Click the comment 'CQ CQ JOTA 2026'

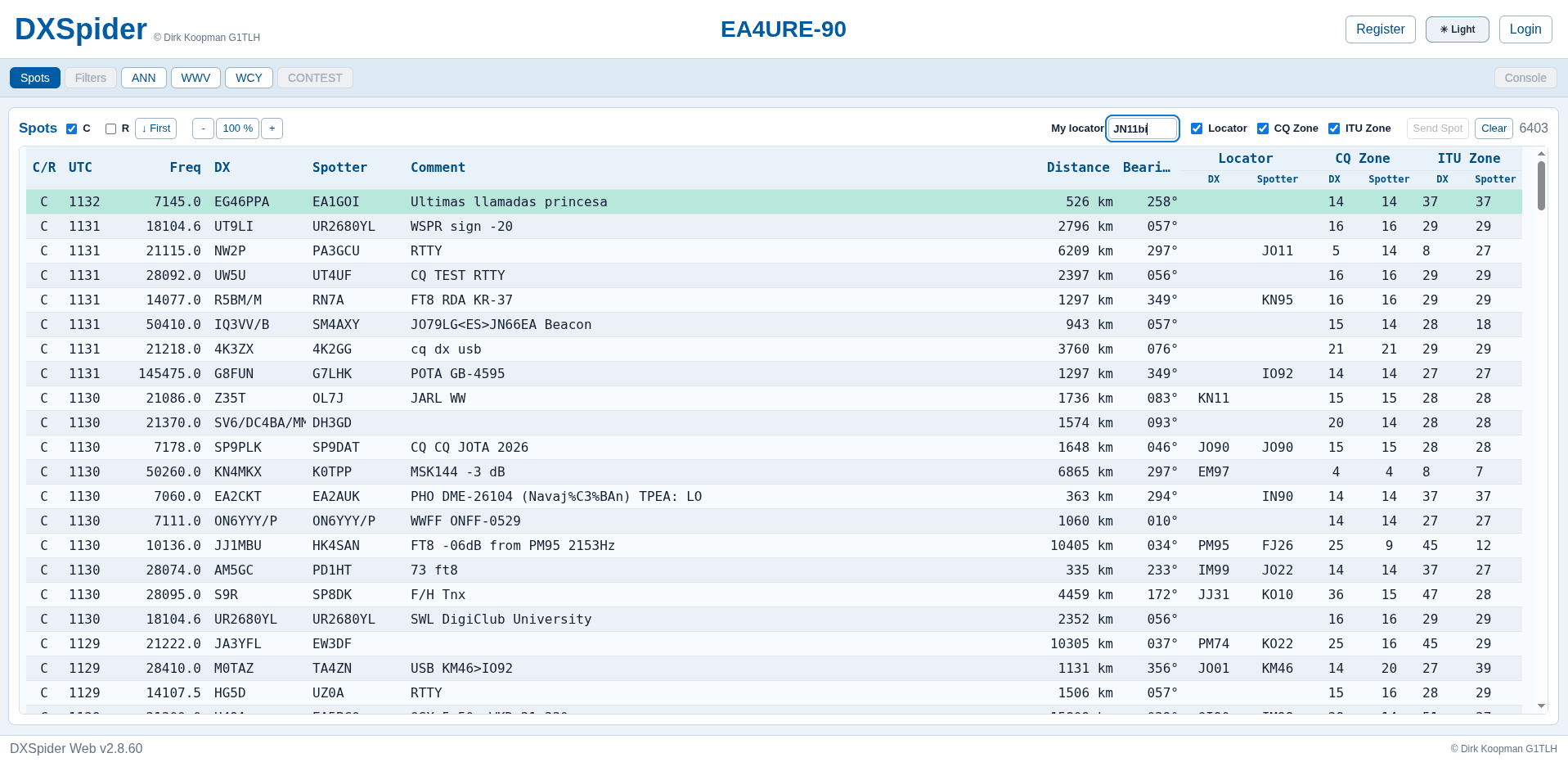pyautogui.click(x=470, y=448)
